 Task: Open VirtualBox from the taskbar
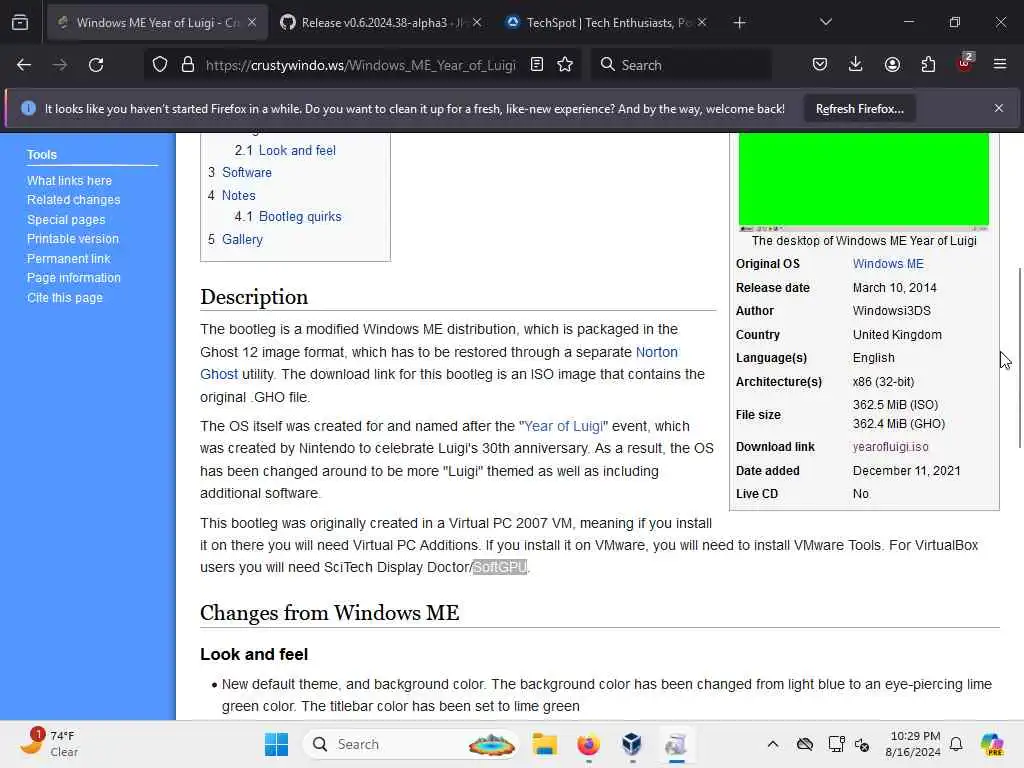(632, 744)
